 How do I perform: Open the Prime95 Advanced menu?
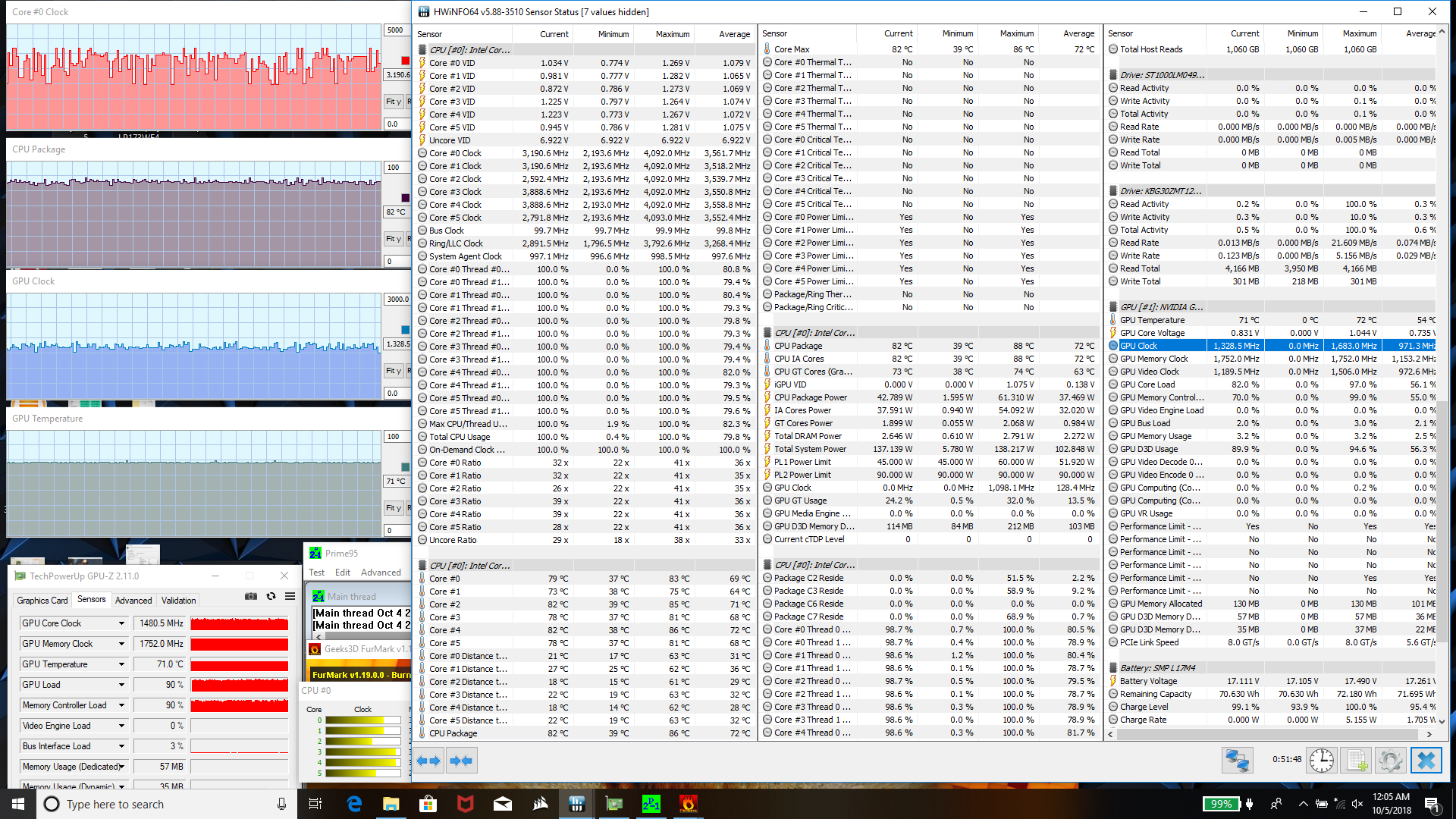click(381, 573)
